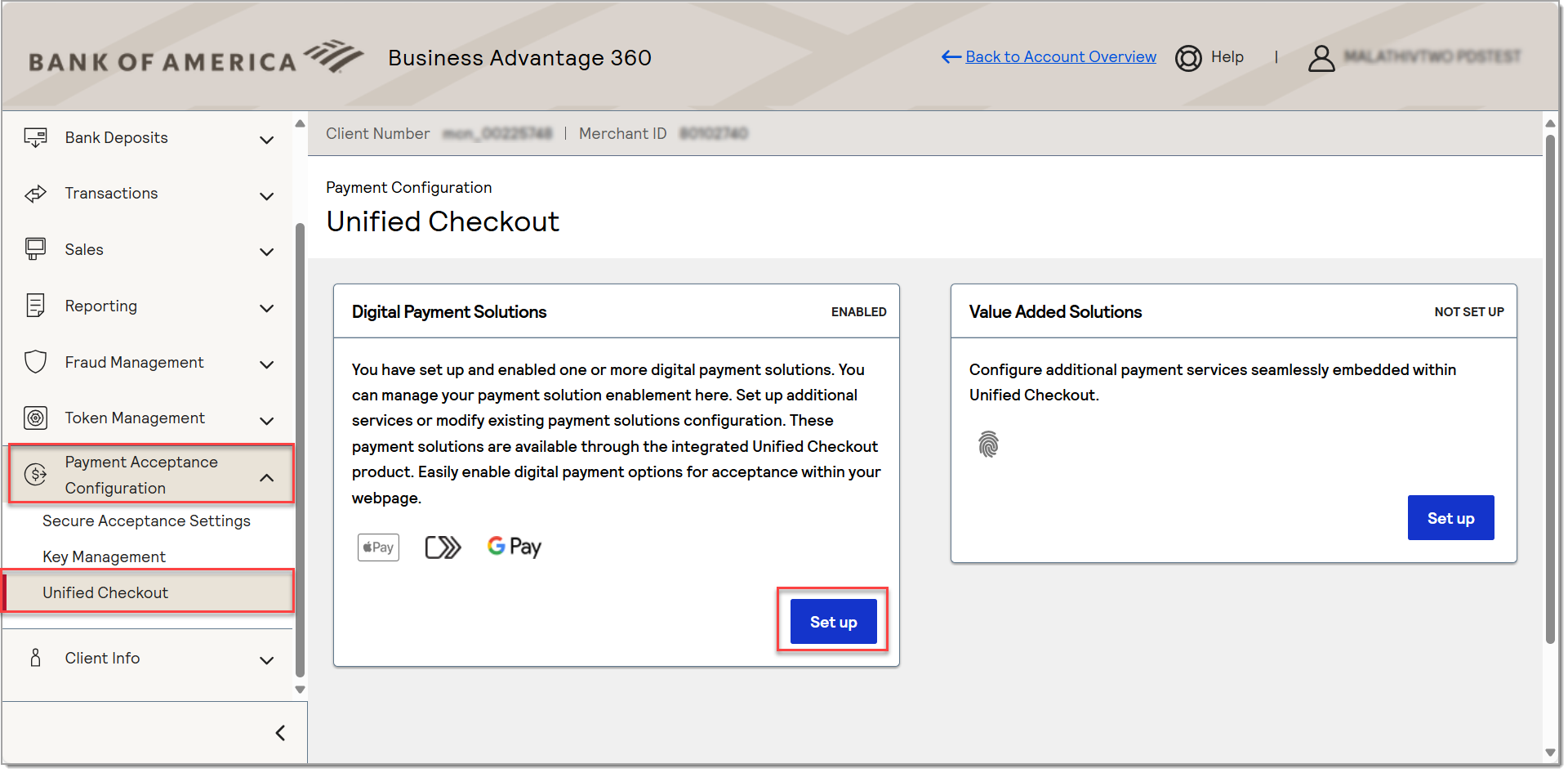Viewport: 1568px width, 773px height.
Task: Click Set up for Digital Payment Solutions
Action: (x=833, y=622)
